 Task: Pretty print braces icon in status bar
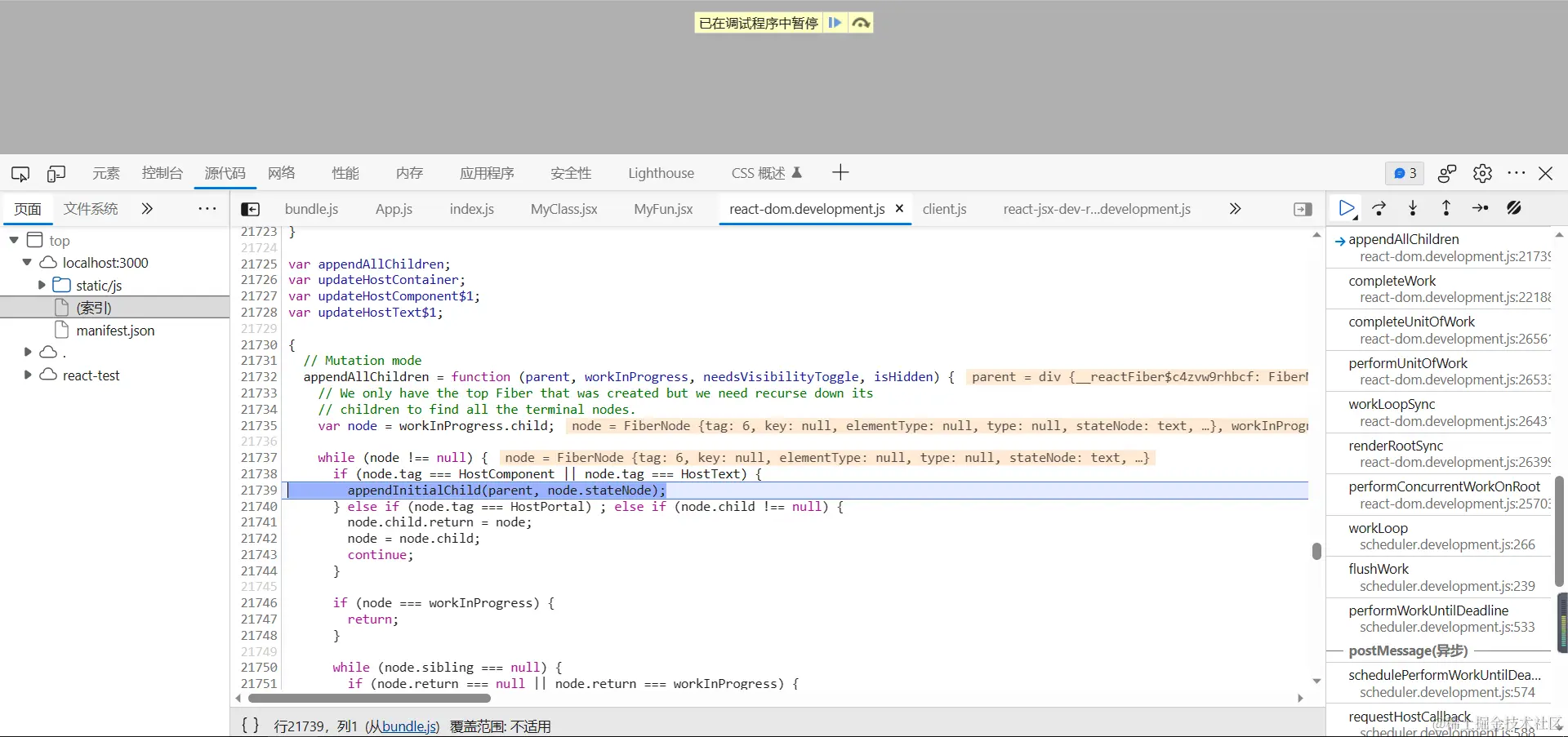click(251, 726)
